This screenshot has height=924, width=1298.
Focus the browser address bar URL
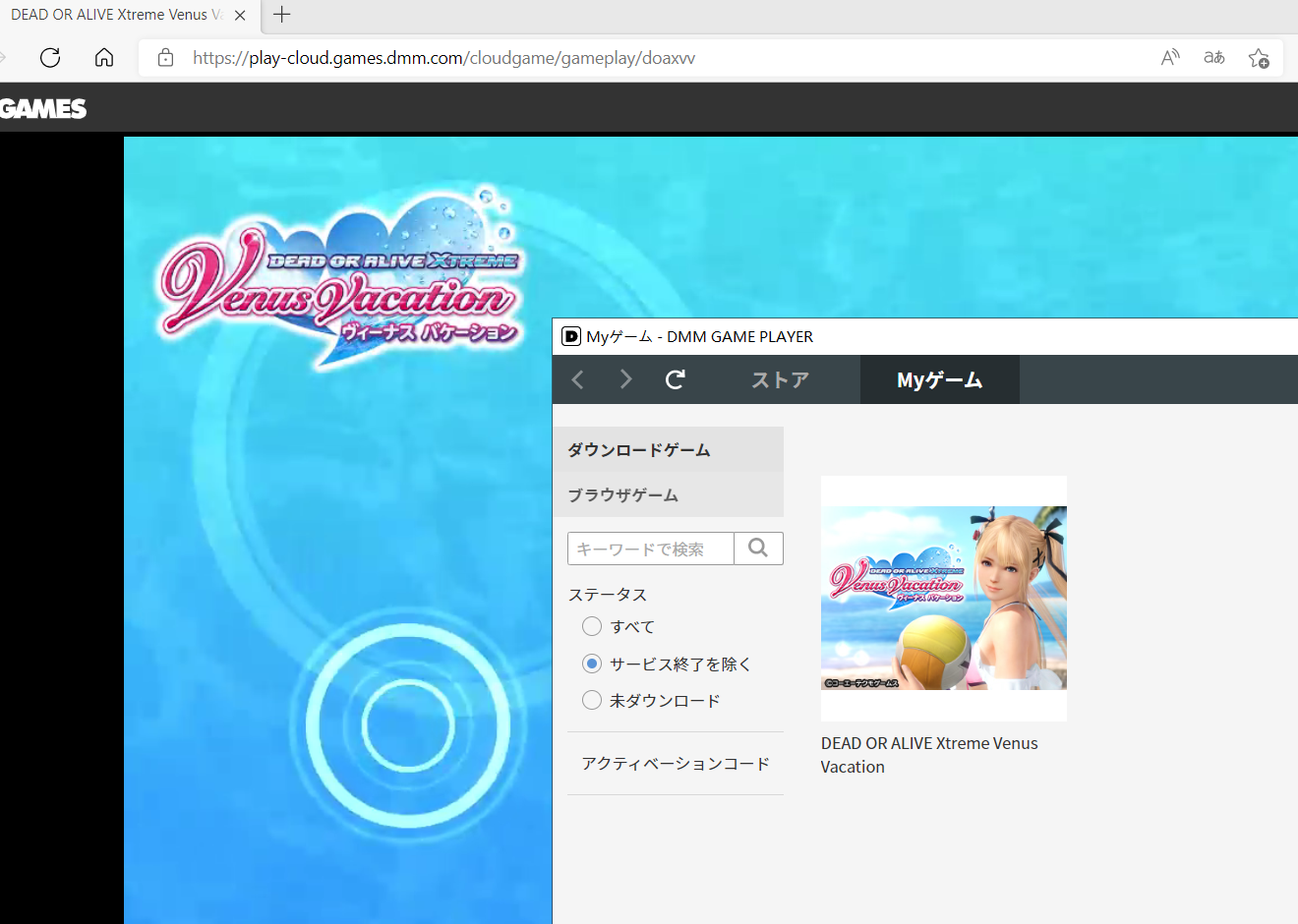point(443,58)
